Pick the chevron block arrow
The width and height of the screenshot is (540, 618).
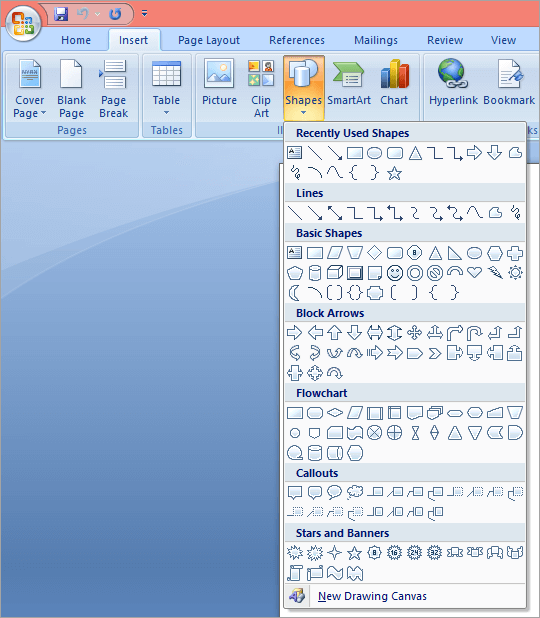(435, 353)
